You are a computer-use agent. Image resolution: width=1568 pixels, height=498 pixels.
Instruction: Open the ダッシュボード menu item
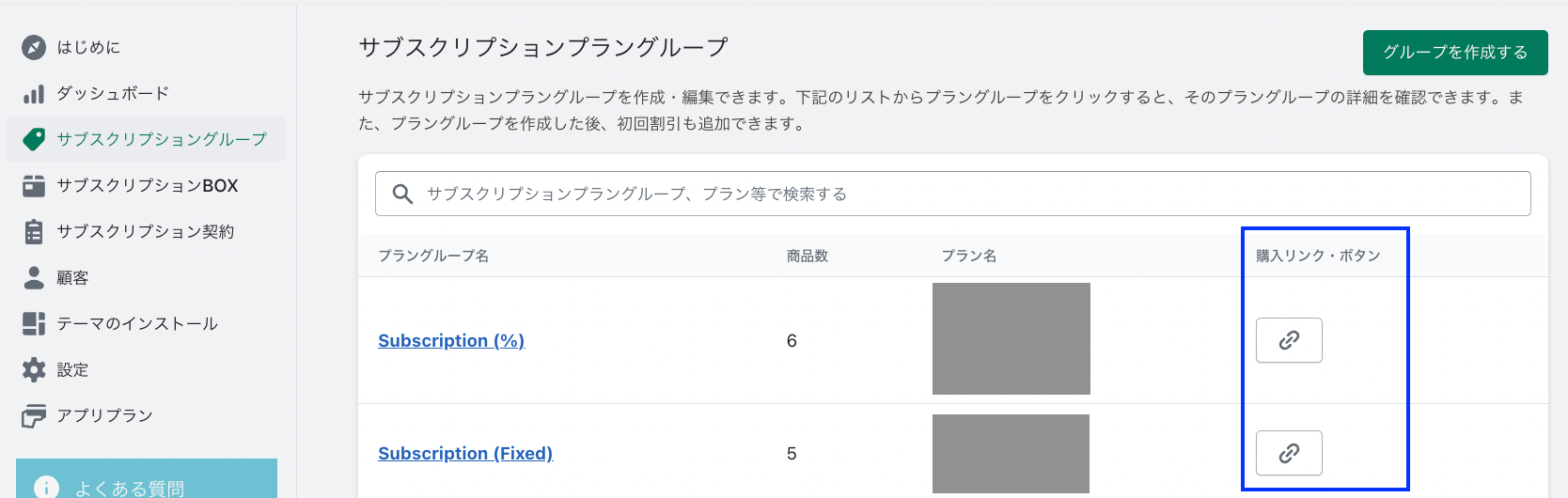113,93
